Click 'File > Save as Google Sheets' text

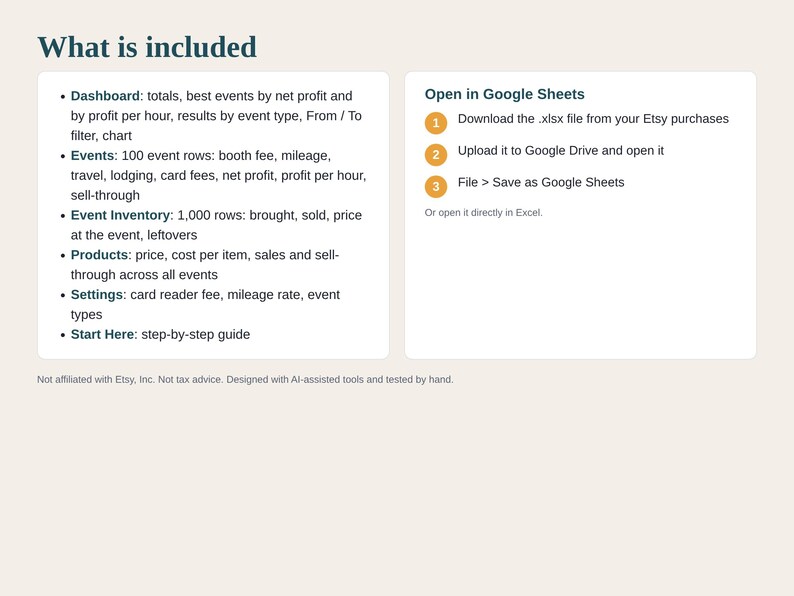[541, 182]
